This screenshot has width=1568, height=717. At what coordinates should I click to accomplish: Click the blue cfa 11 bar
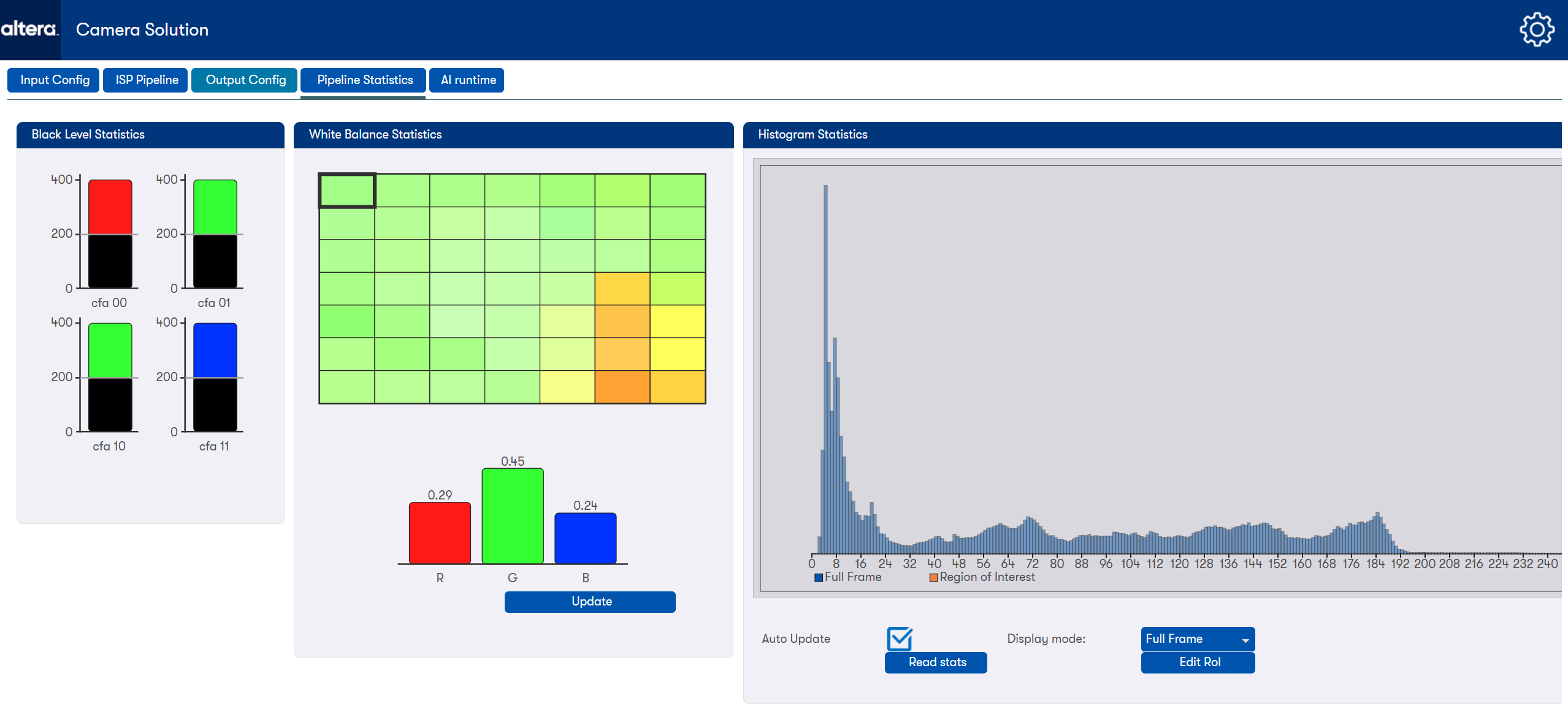click(x=215, y=351)
